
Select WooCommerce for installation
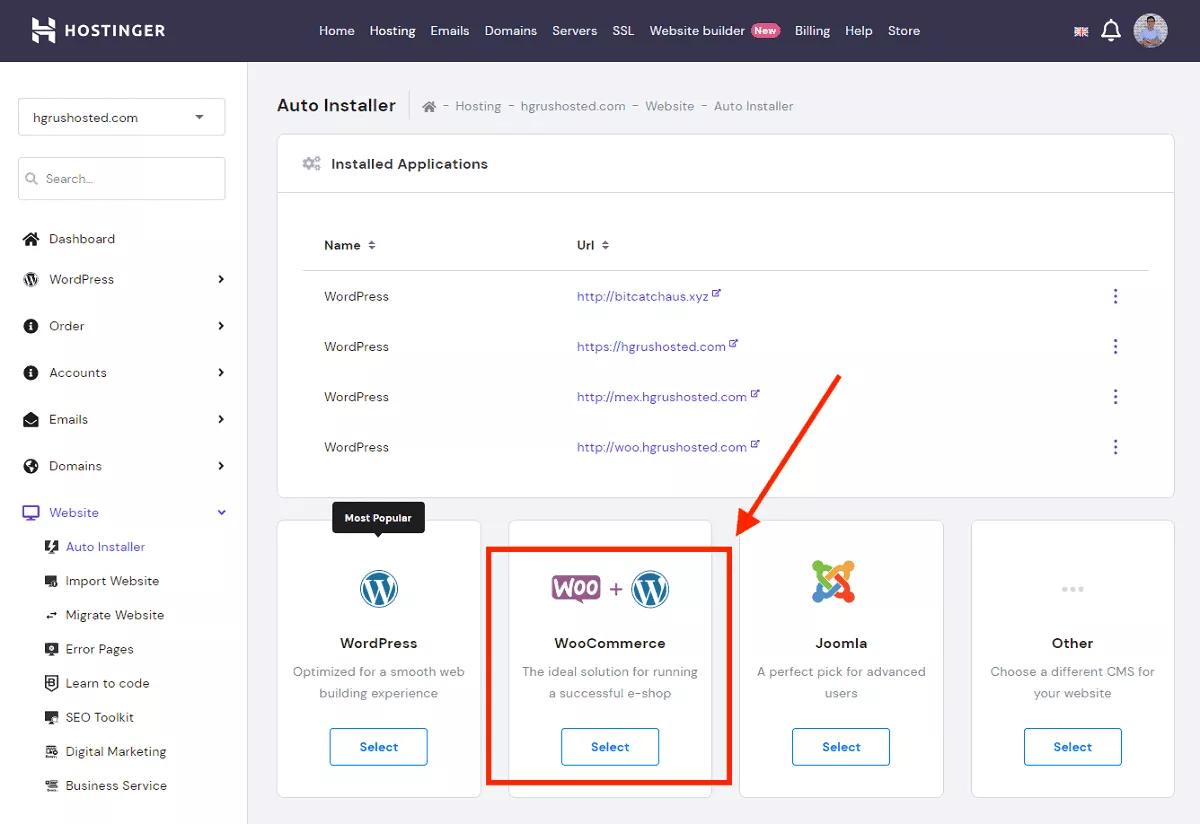[x=610, y=747]
